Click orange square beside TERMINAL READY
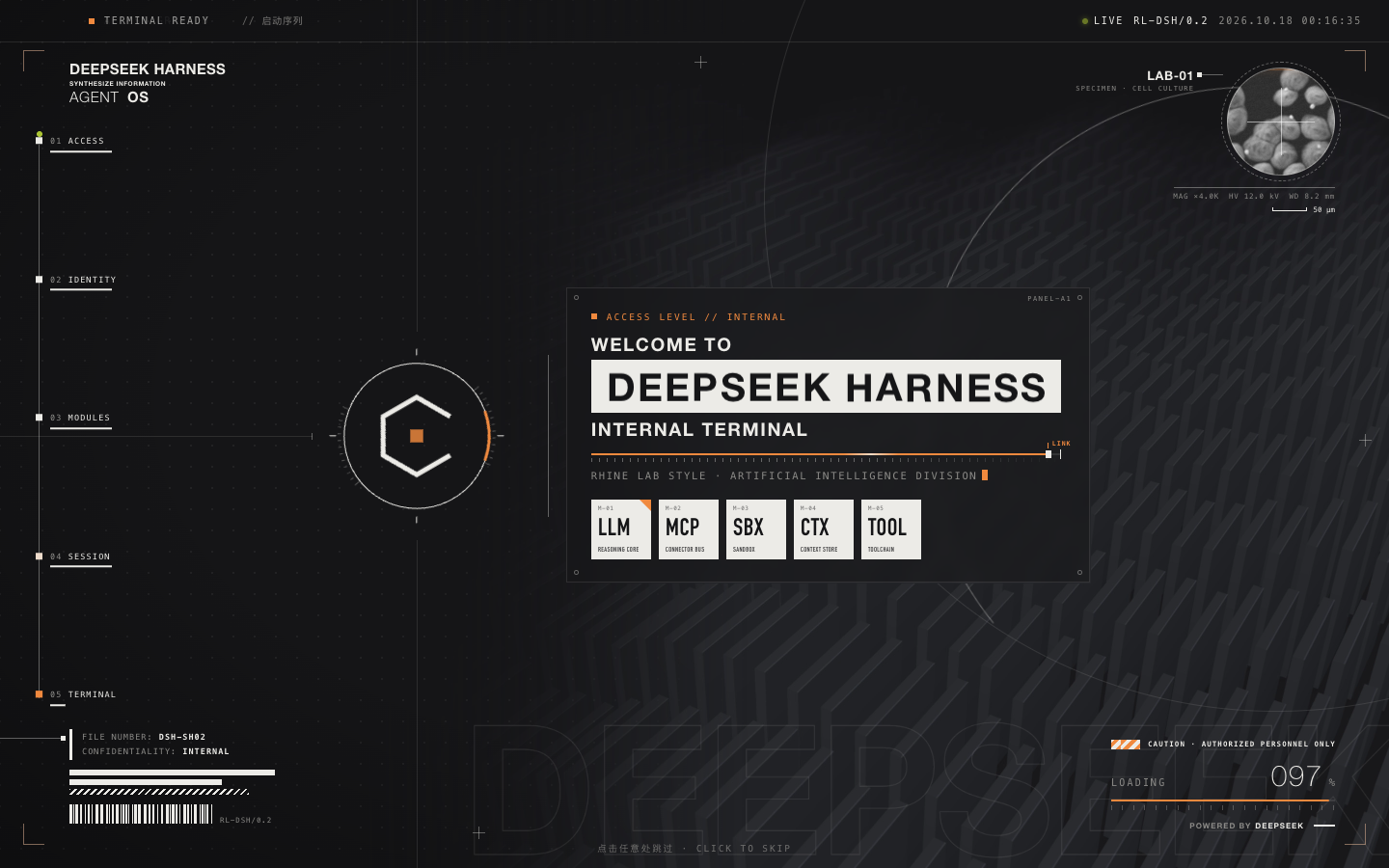The width and height of the screenshot is (1389, 868). pos(92,21)
